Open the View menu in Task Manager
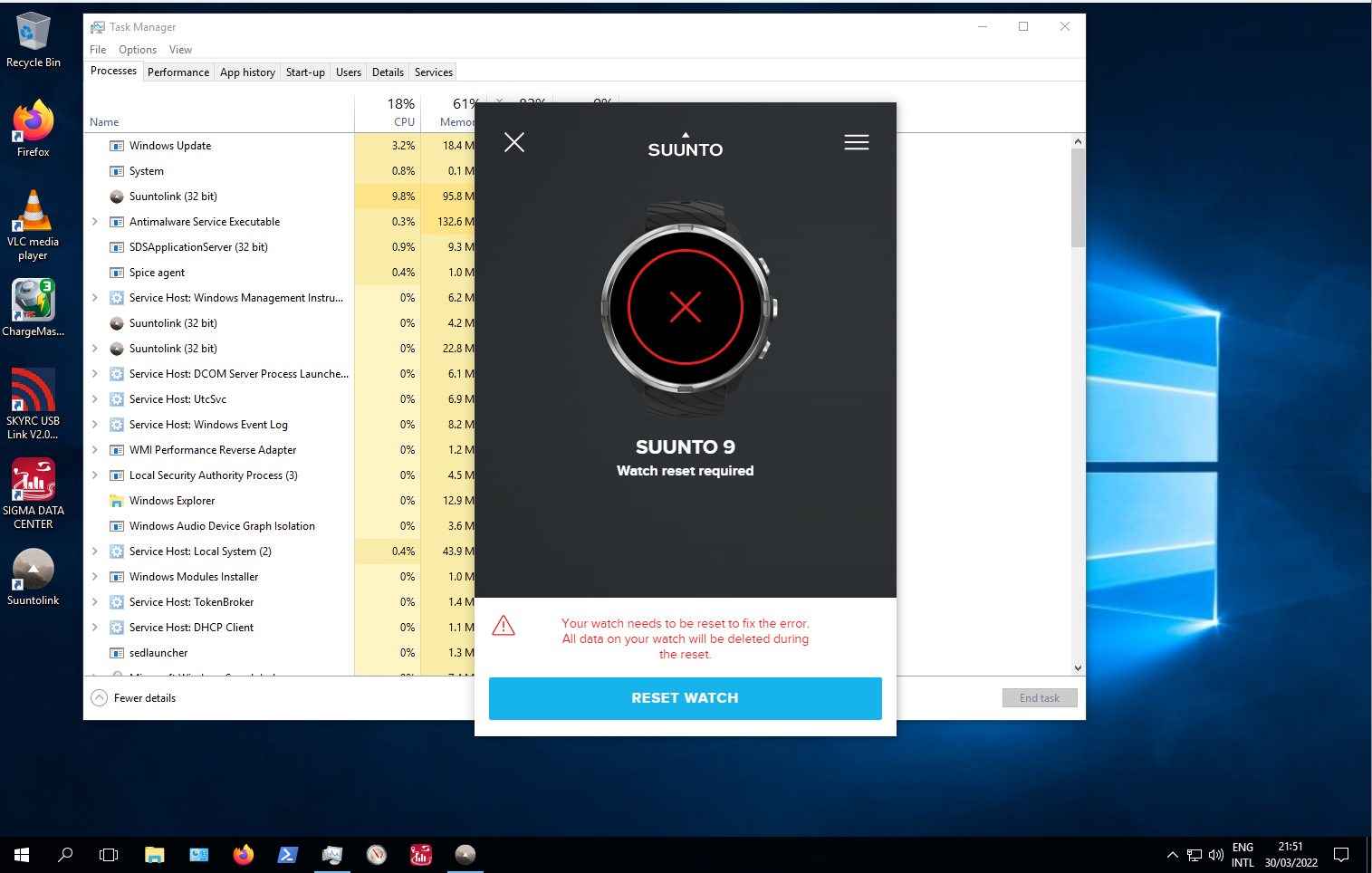The height and width of the screenshot is (873, 1372). point(180,50)
